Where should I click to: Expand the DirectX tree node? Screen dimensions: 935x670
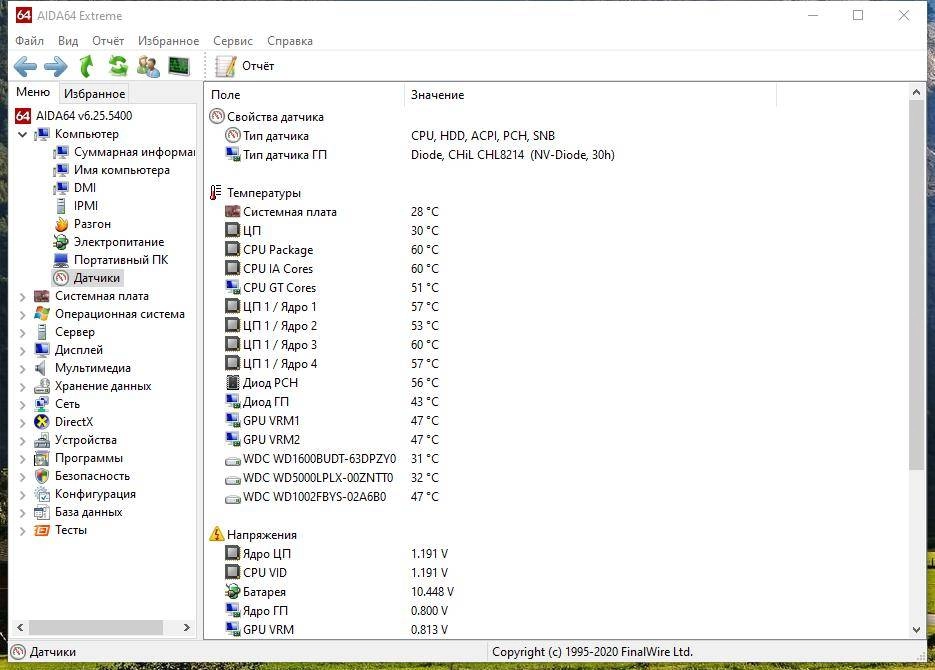click(22, 422)
